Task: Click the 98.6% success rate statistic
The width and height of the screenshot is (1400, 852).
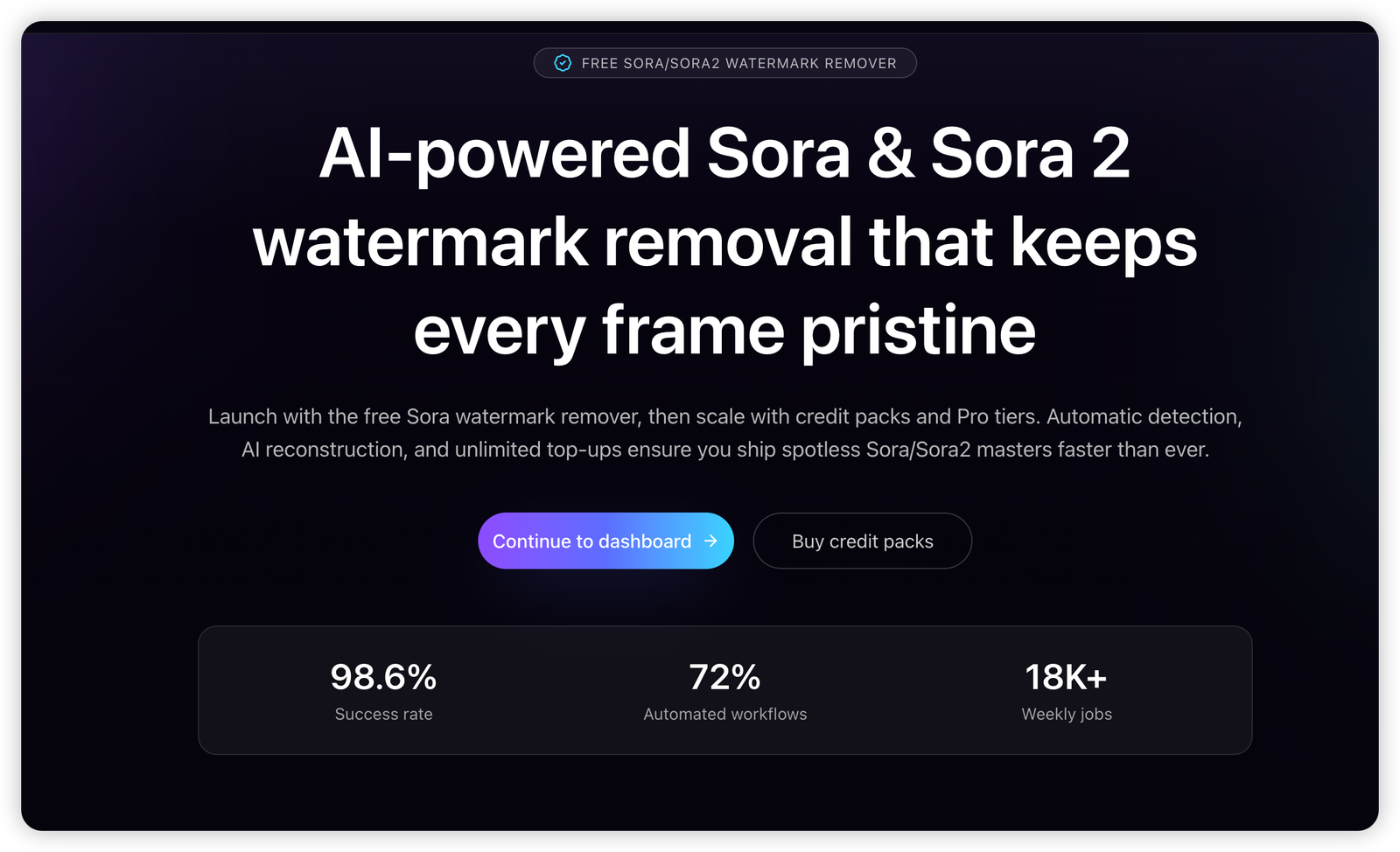Action: click(x=384, y=677)
